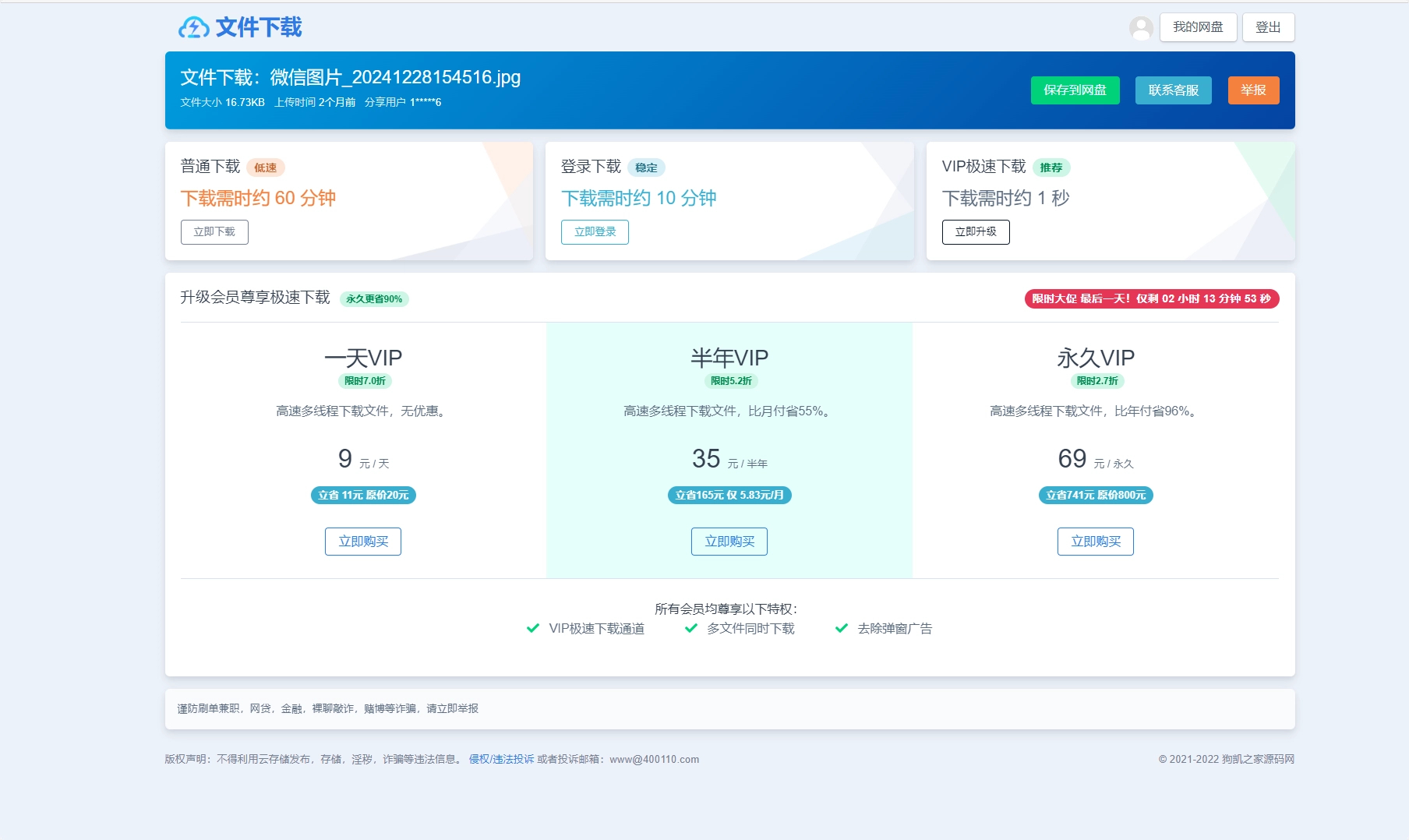Buy the 半年VIP plan via 立即购买
The width and height of the screenshot is (1409, 840).
point(729,542)
